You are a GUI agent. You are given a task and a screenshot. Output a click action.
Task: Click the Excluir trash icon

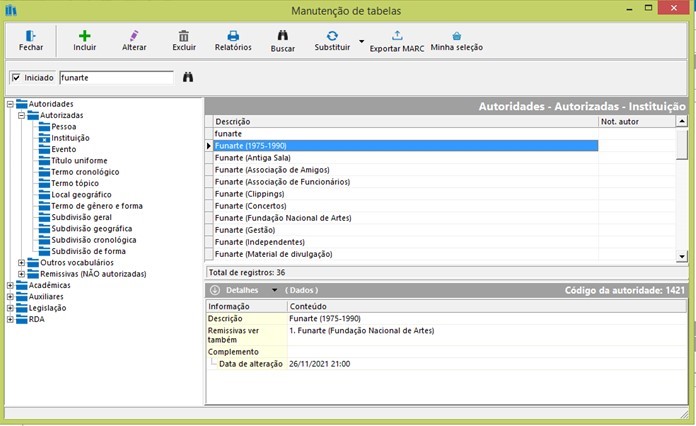[183, 35]
